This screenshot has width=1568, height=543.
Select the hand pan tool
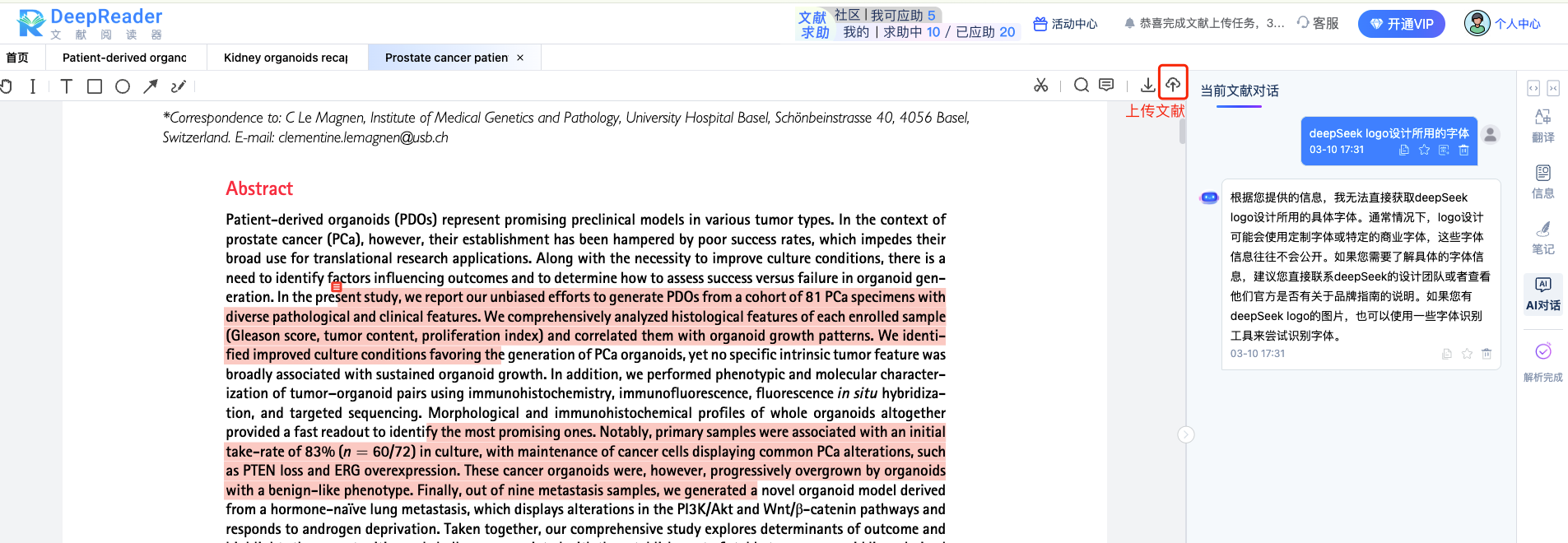pyautogui.click(x=7, y=86)
